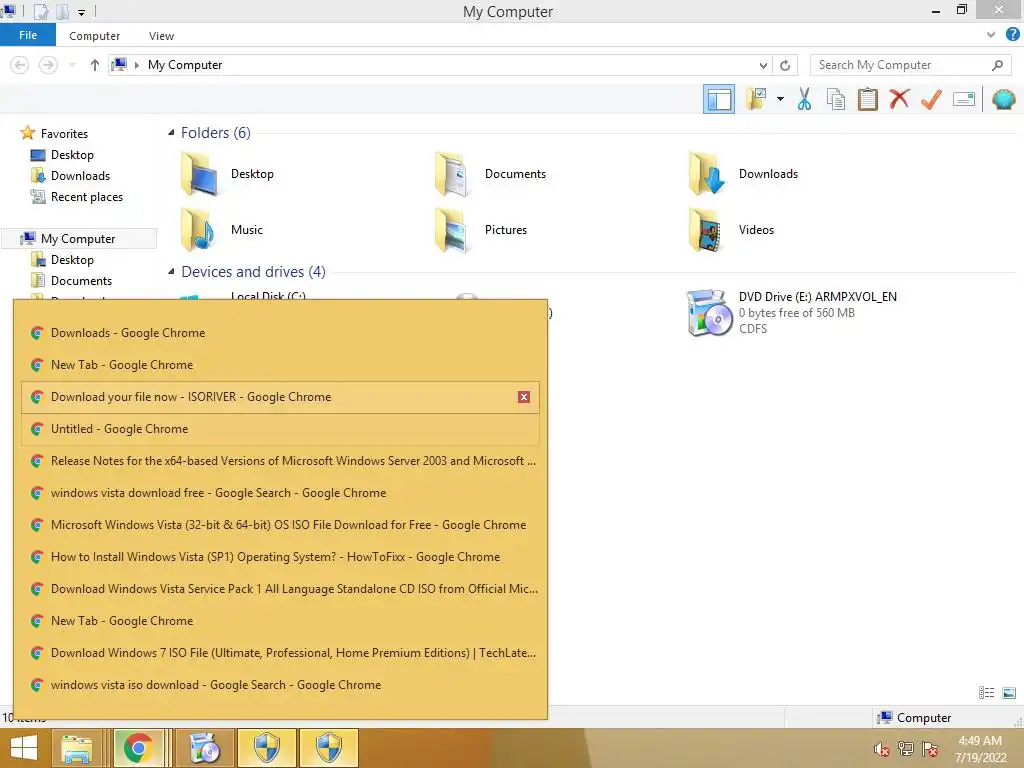1024x768 pixels.
Task: Open recent locations dropdown next to Forward
Action: pos(72,65)
